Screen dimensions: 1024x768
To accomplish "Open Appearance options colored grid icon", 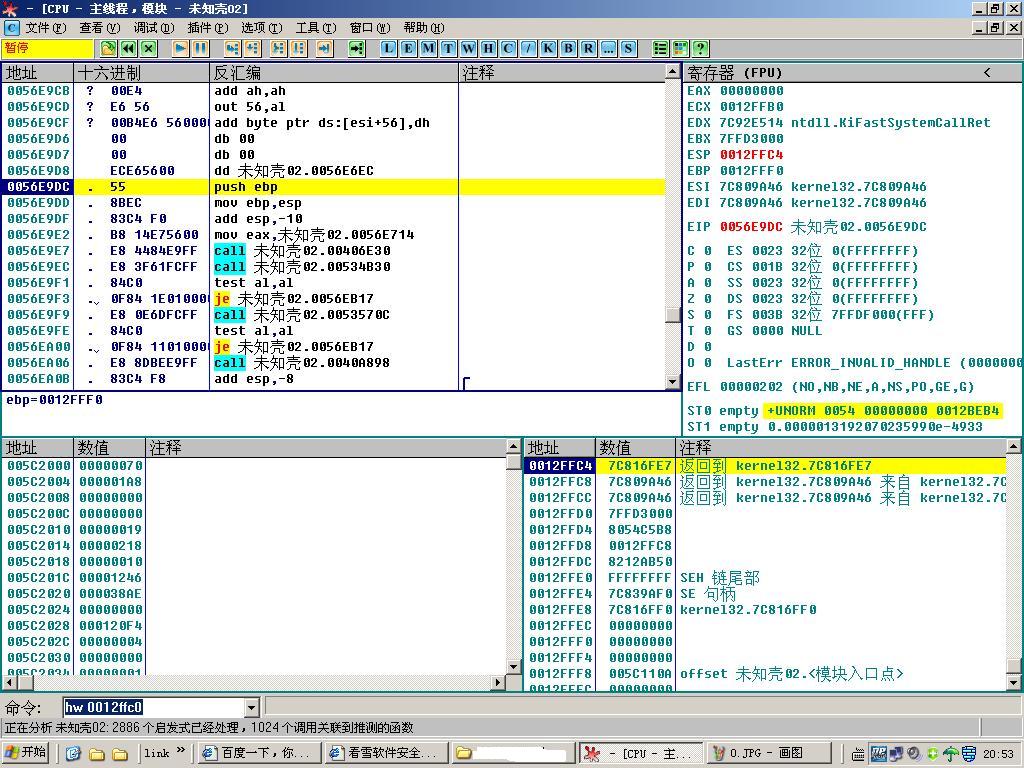I will click(680, 48).
